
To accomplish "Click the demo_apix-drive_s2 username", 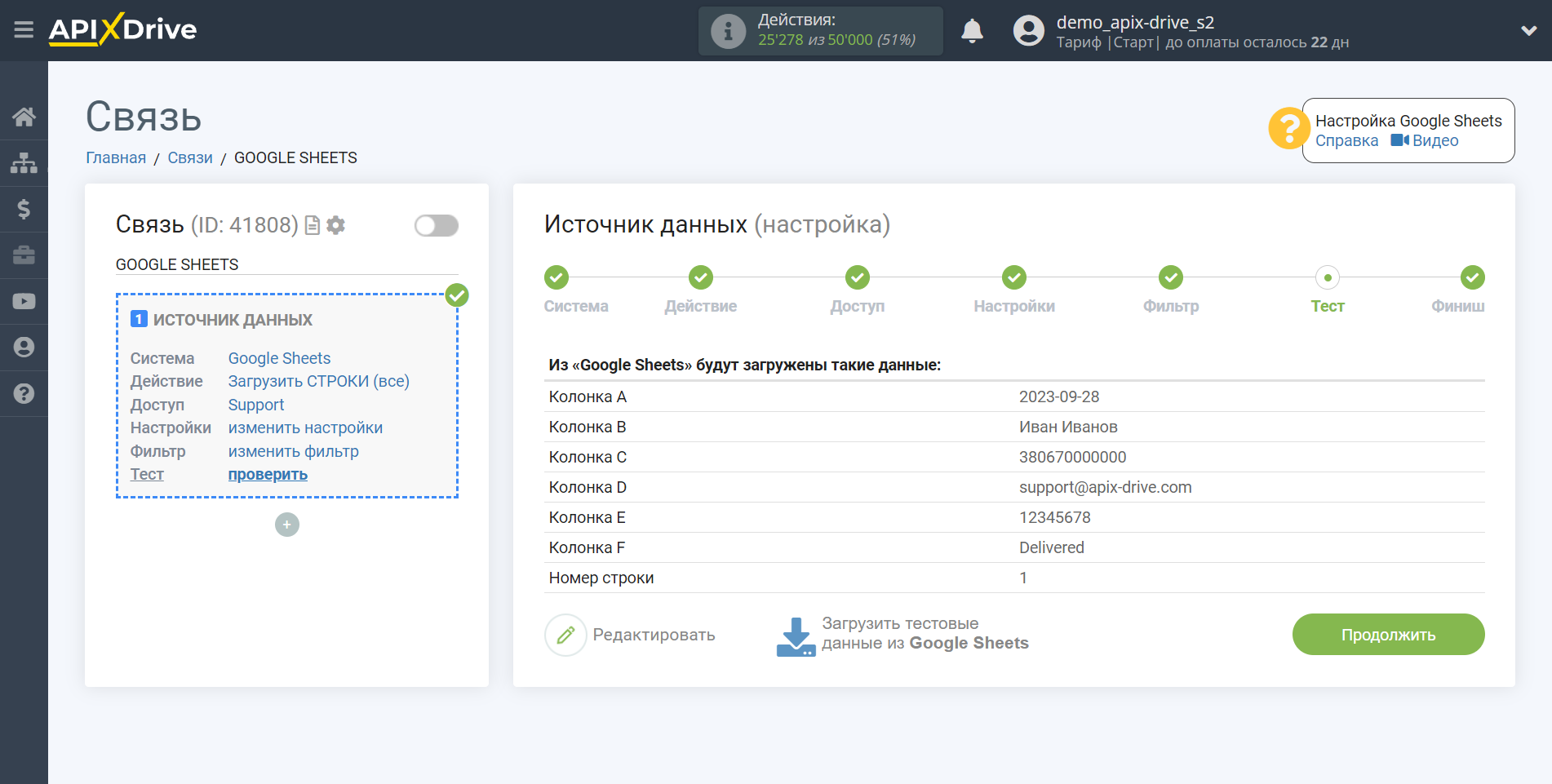I will [x=1135, y=22].
